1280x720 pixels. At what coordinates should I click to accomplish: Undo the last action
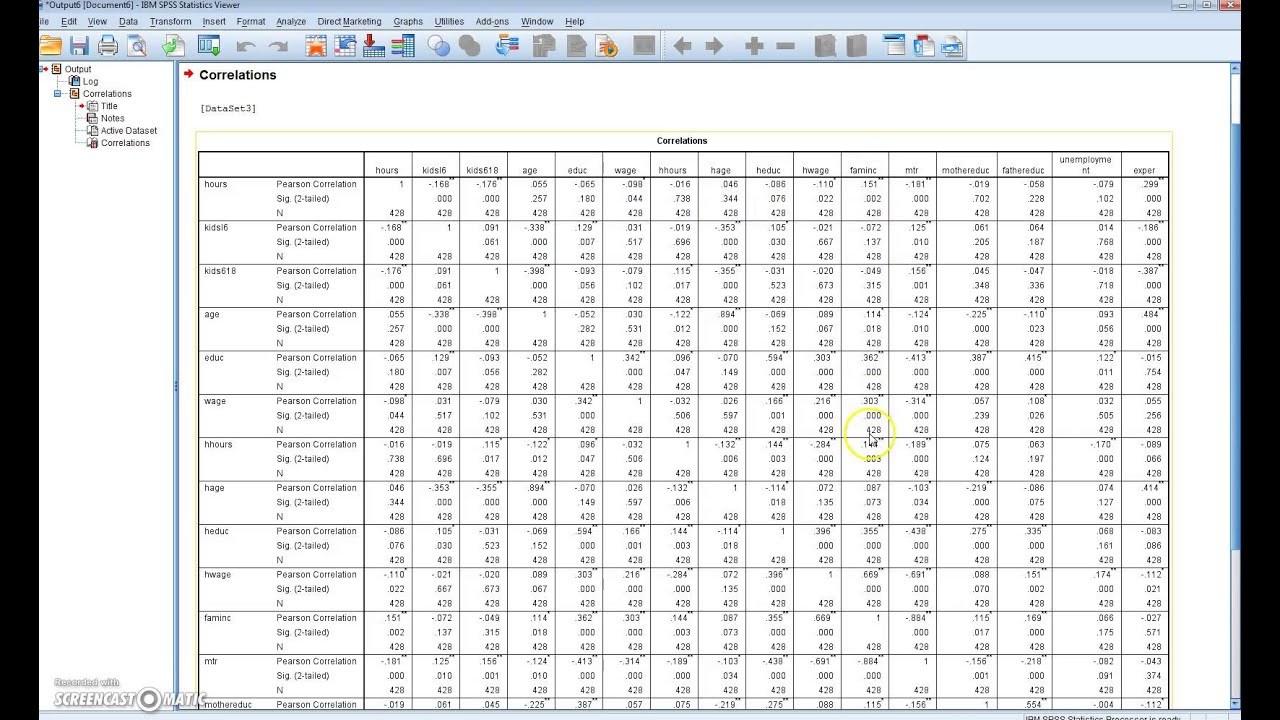coord(246,46)
